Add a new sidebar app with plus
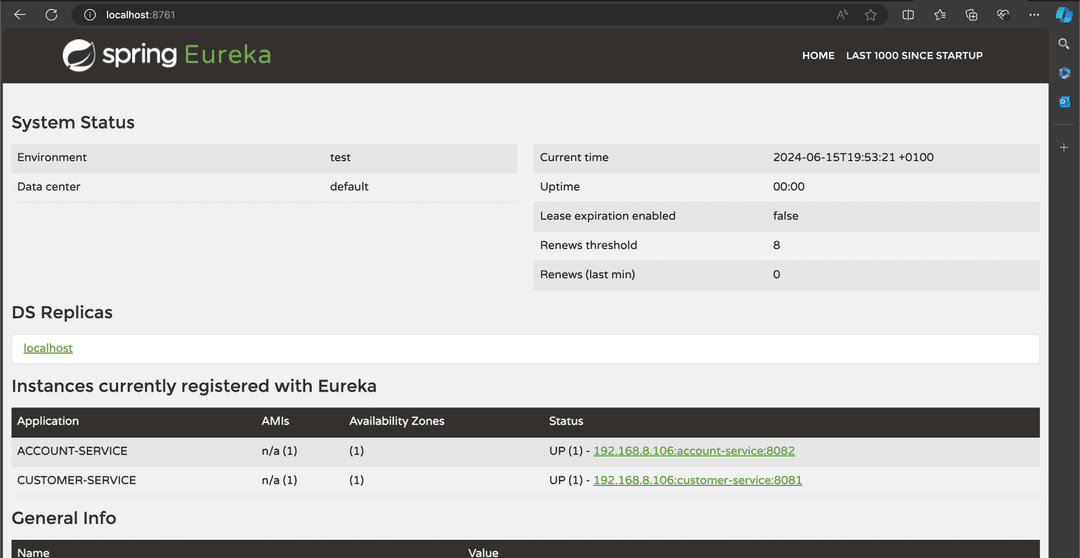 pos(1064,147)
